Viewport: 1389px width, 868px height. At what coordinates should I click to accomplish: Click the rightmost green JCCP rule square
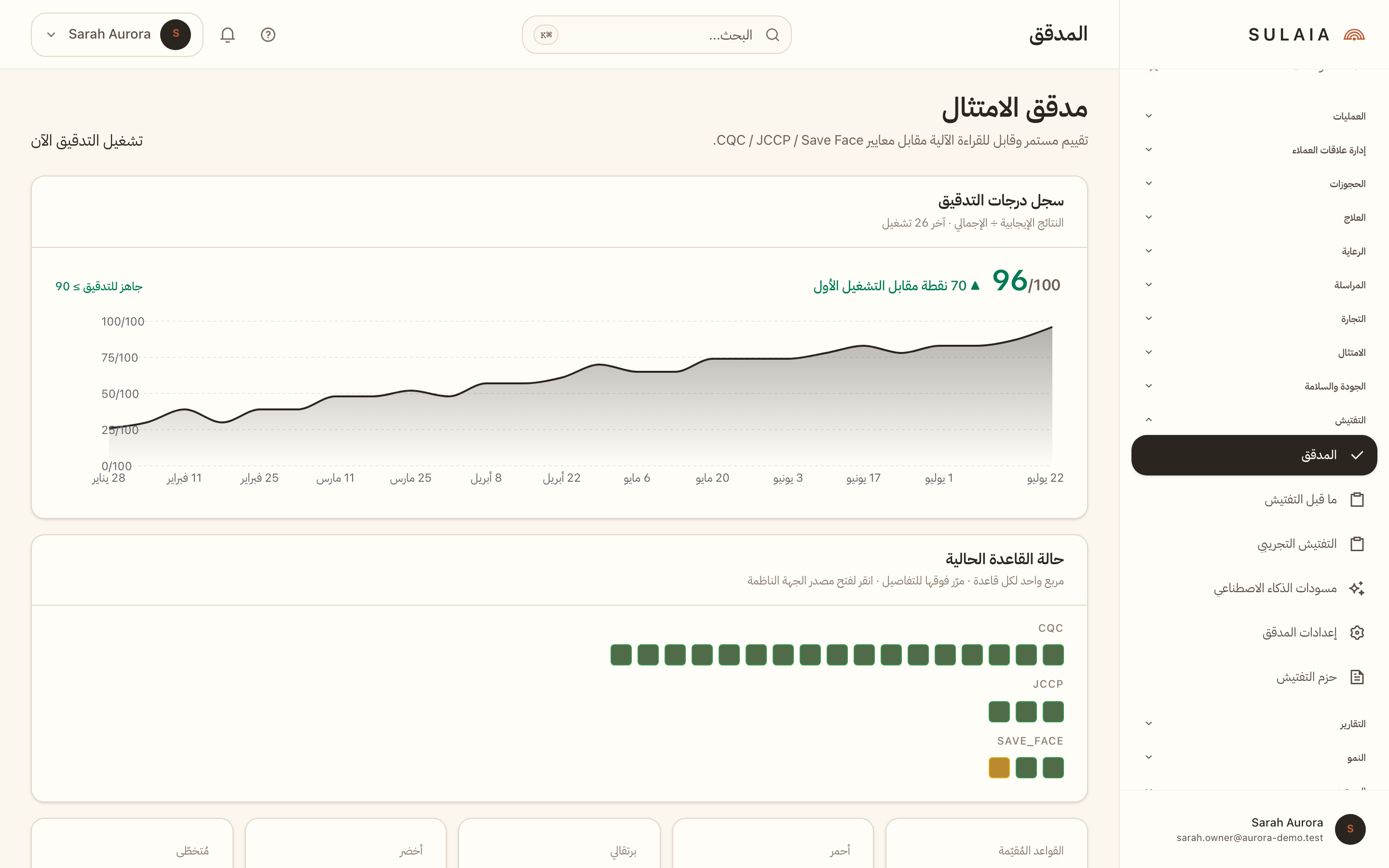click(x=1053, y=712)
